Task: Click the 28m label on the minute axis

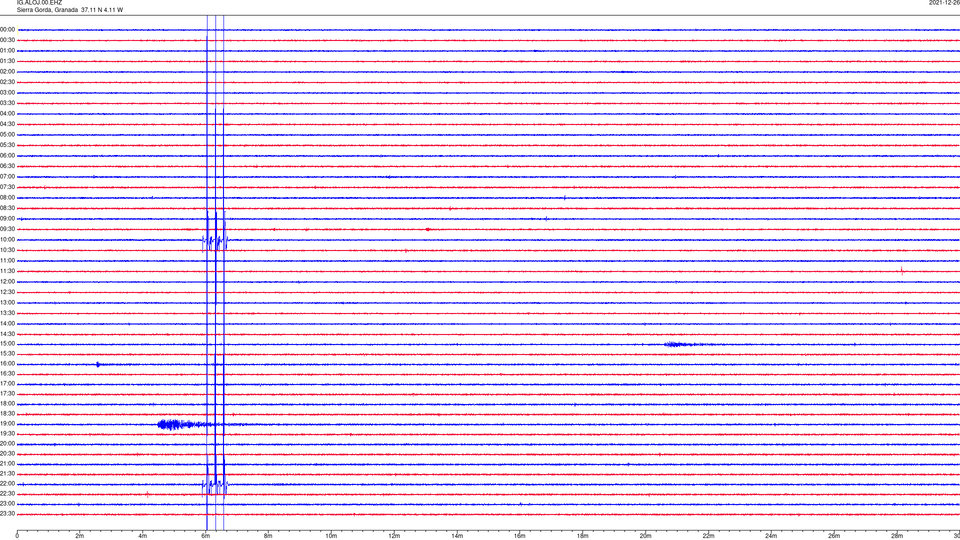Action: click(898, 536)
